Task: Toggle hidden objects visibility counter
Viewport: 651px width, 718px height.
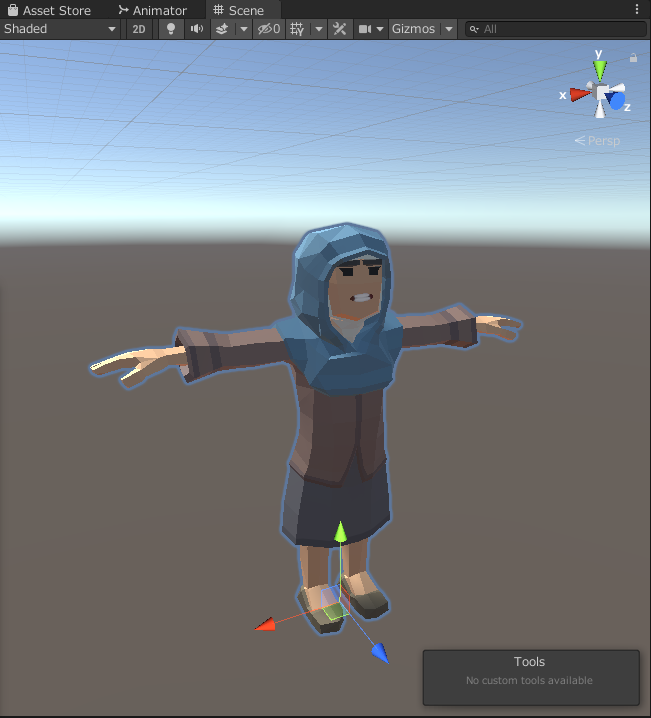Action: [269, 29]
